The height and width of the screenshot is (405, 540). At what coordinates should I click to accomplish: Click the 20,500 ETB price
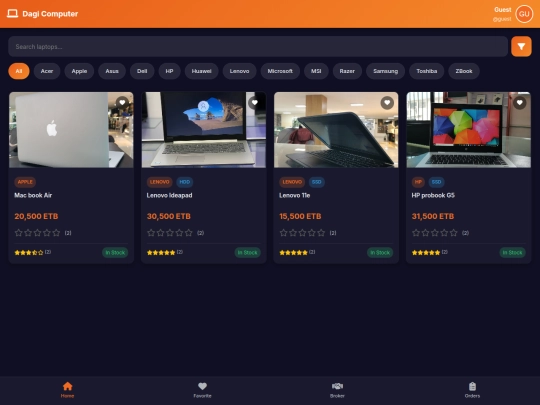click(x=36, y=216)
